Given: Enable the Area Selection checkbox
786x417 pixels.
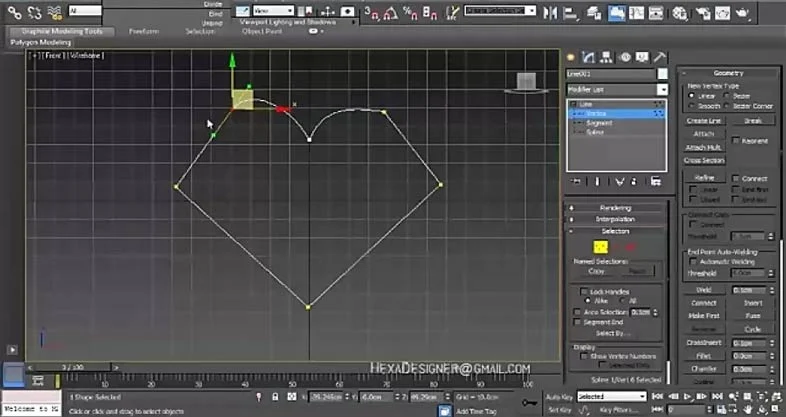Looking at the screenshot, I should [x=577, y=312].
